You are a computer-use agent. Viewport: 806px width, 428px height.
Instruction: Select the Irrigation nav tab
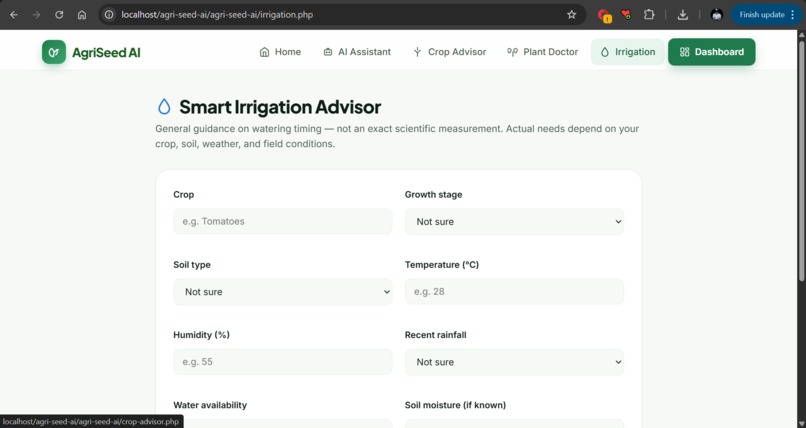click(x=628, y=52)
